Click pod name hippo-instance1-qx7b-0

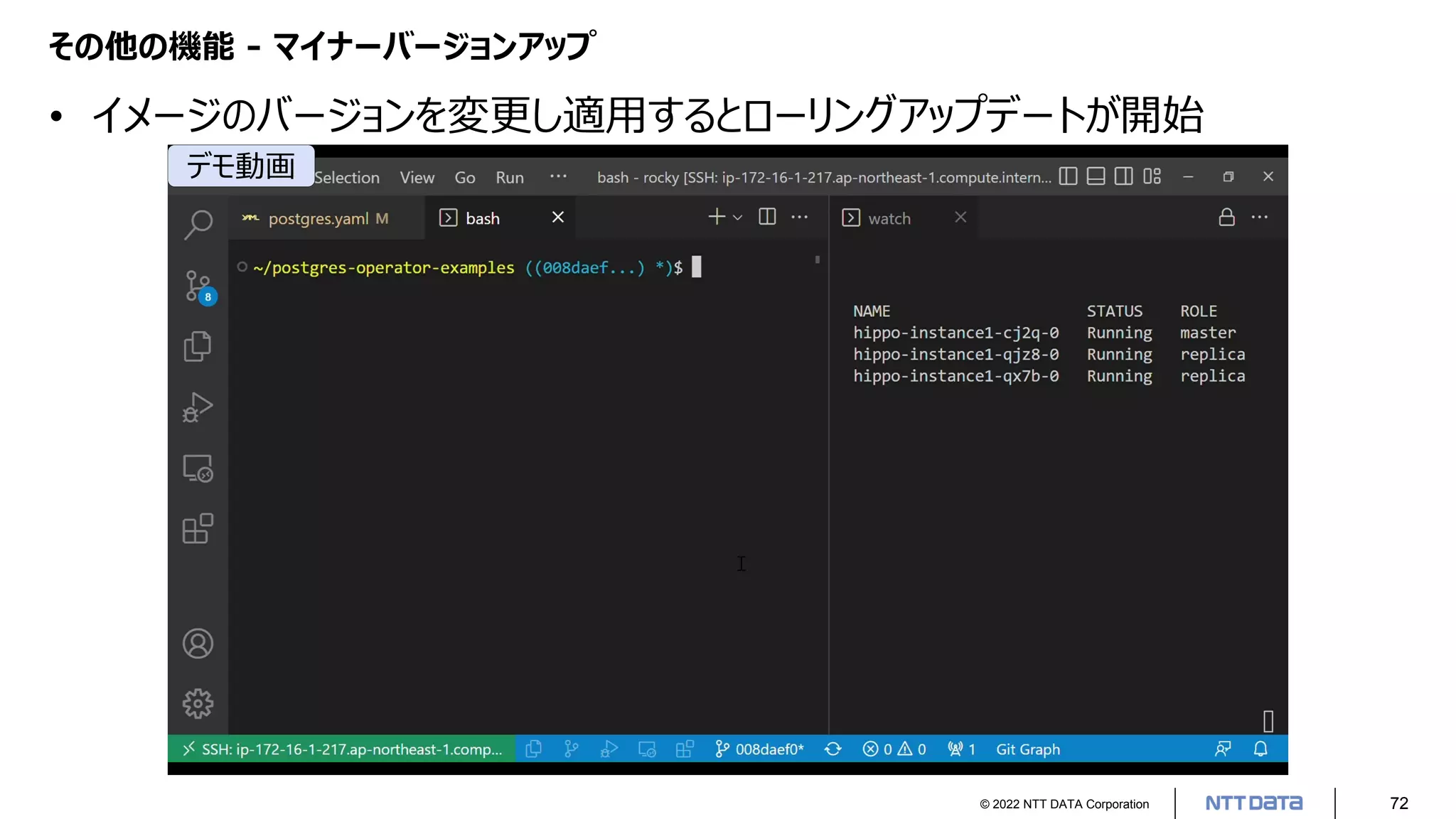coord(956,376)
